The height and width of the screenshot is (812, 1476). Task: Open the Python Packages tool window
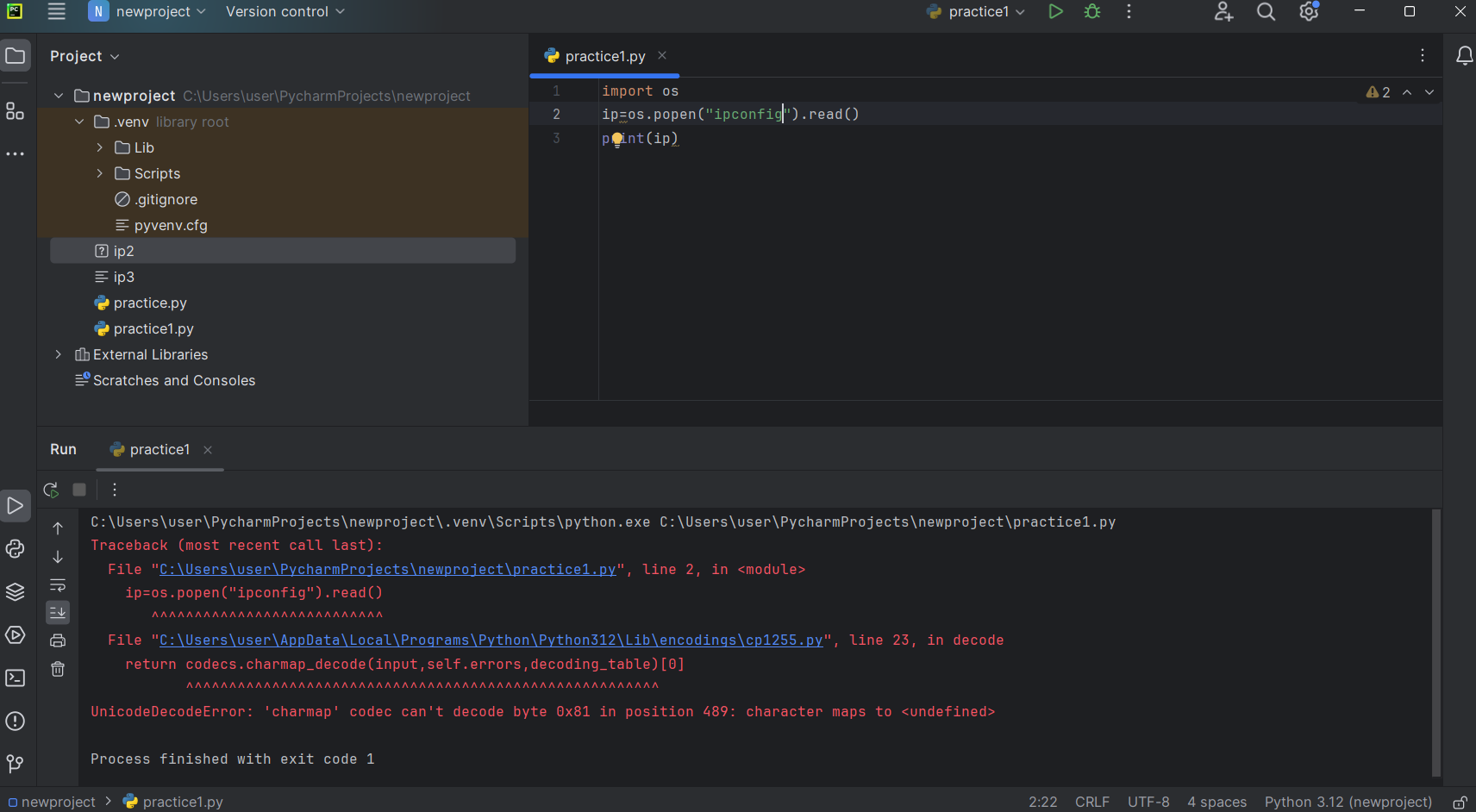click(16, 592)
